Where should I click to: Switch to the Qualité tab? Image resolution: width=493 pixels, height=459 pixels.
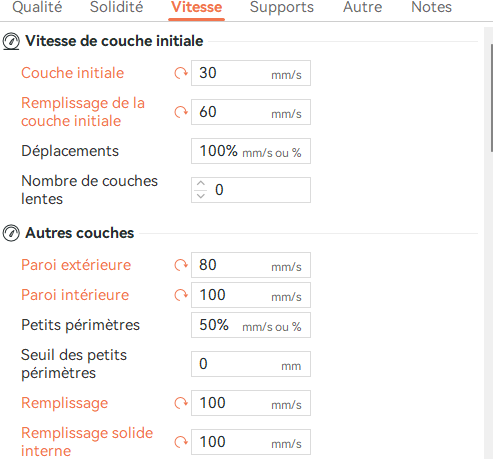click(37, 7)
